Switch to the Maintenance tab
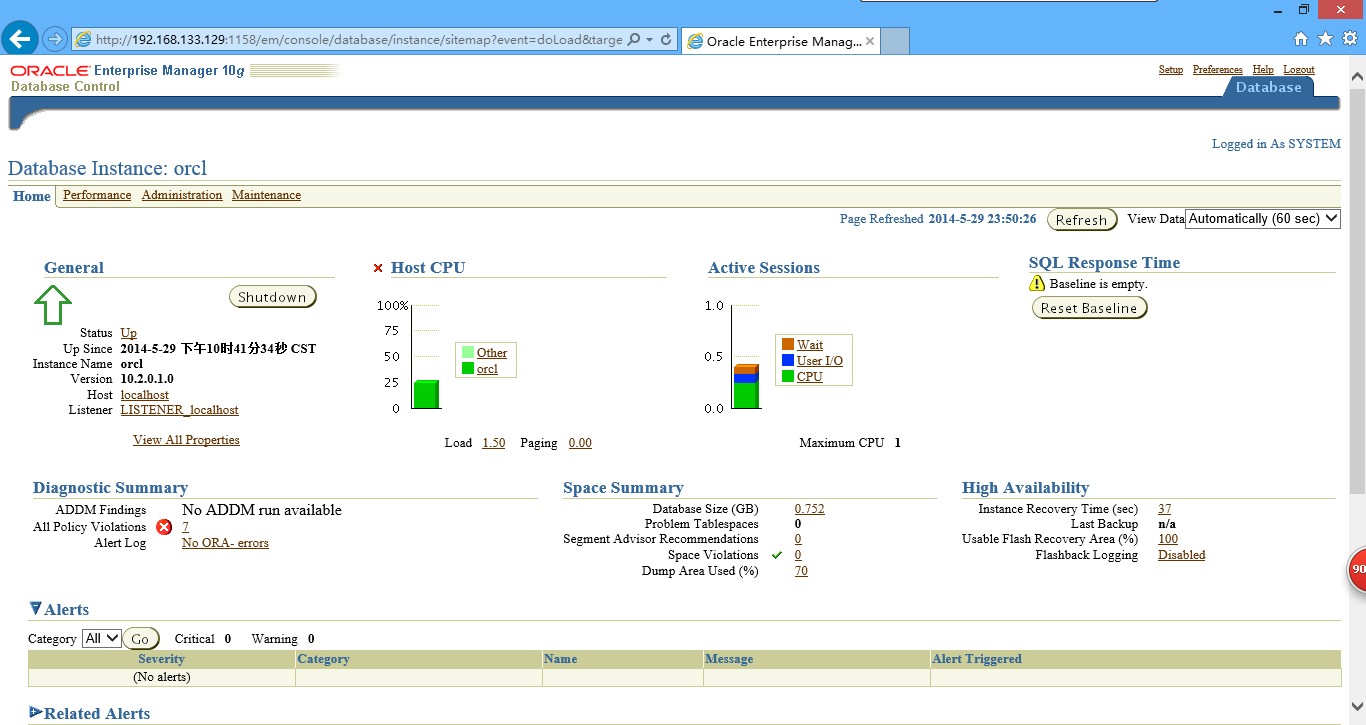The width and height of the screenshot is (1366, 725). coord(266,195)
